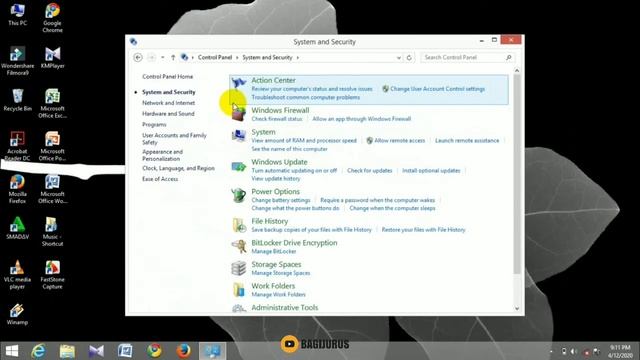This screenshot has width=640, height=360.
Task: Click Allow an app through Windows Firewall
Action: [361, 119]
